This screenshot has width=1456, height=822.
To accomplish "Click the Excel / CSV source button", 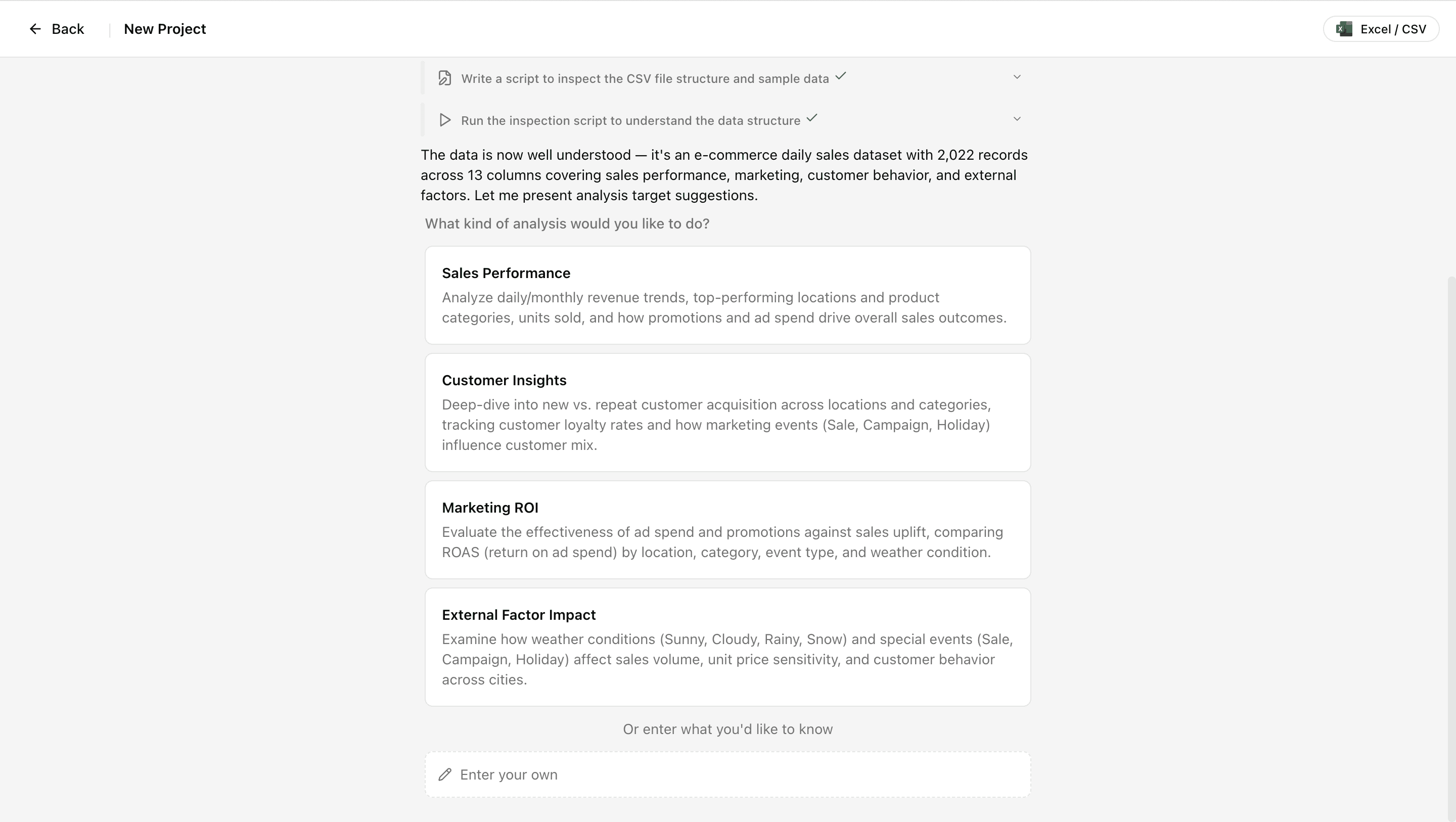I will 1381,29.
